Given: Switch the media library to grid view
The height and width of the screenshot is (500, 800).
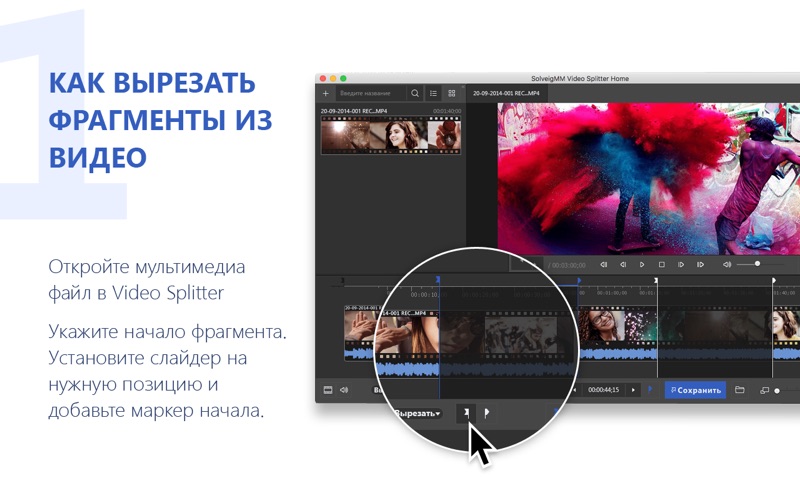Looking at the screenshot, I should pyautogui.click(x=452, y=93).
